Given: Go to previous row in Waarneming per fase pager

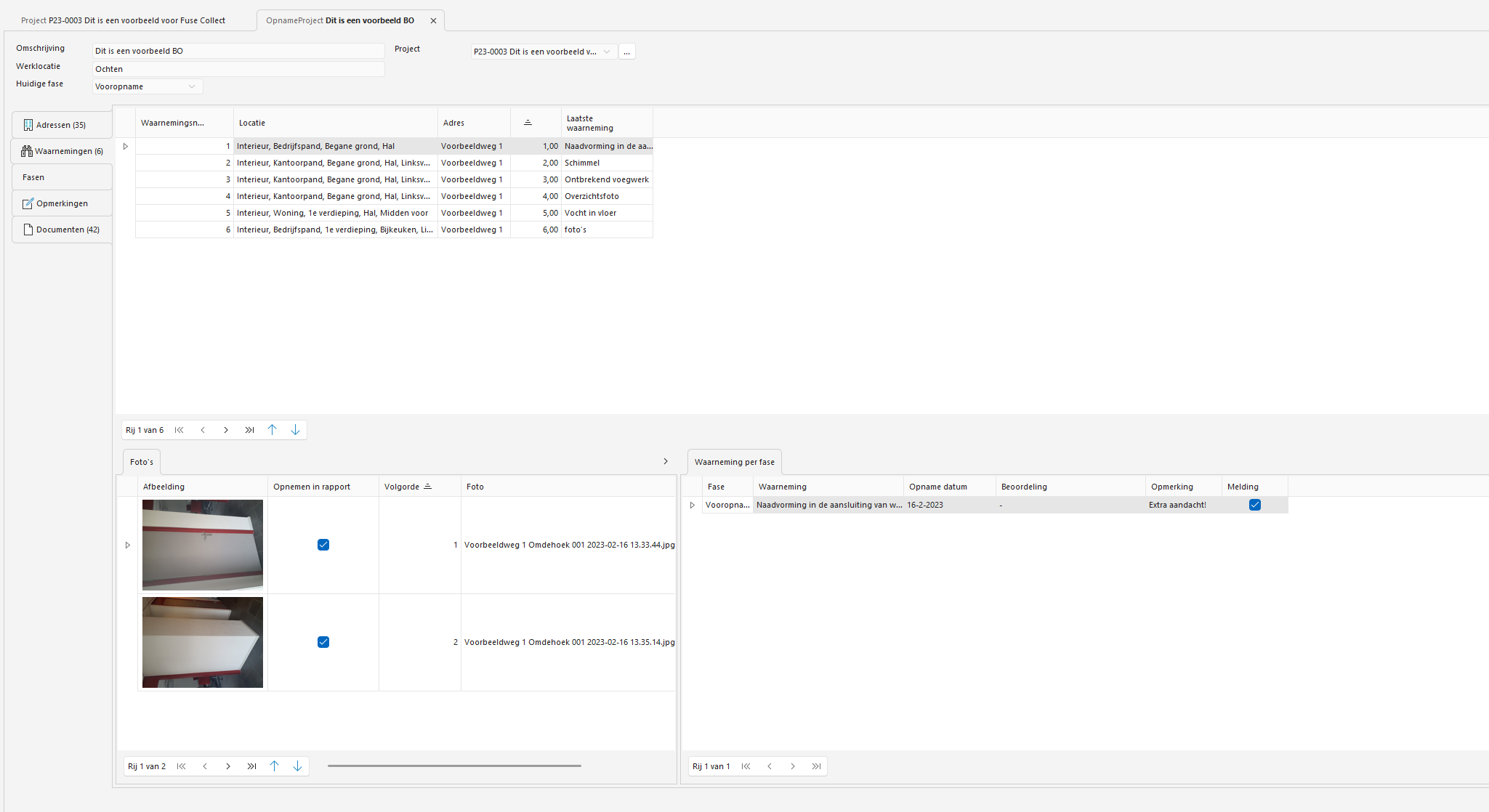Looking at the screenshot, I should (770, 766).
